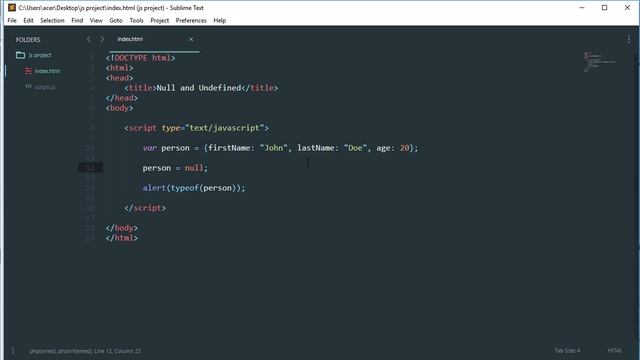The image size is (640, 360).
Task: Select the js project folder name
Action: point(40,55)
